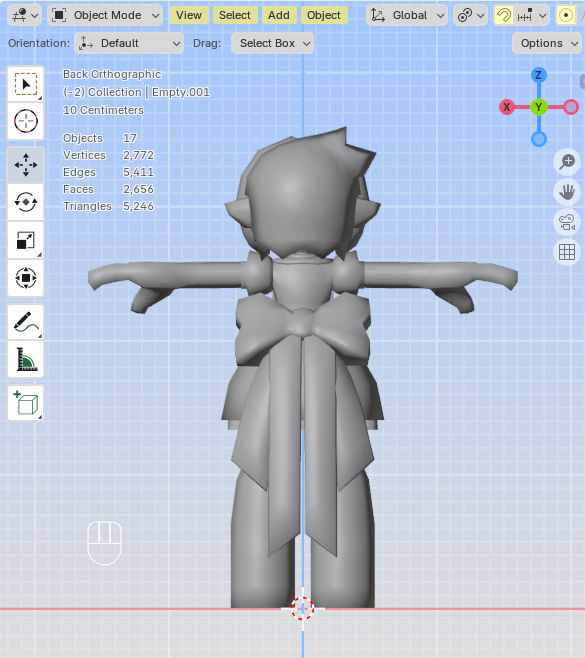Click the Z axis gizmo circle
Image resolution: width=585 pixels, height=658 pixels.
coord(538,76)
